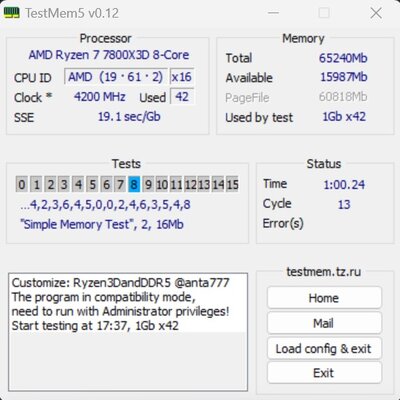Click the 4200 MHz clock value
The height and width of the screenshot is (400, 400).
(x=100, y=97)
